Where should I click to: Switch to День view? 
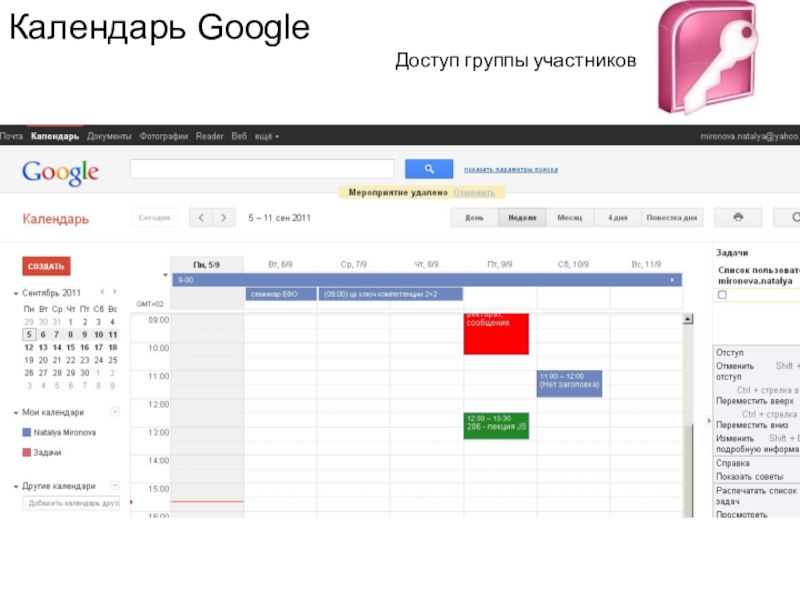point(474,217)
